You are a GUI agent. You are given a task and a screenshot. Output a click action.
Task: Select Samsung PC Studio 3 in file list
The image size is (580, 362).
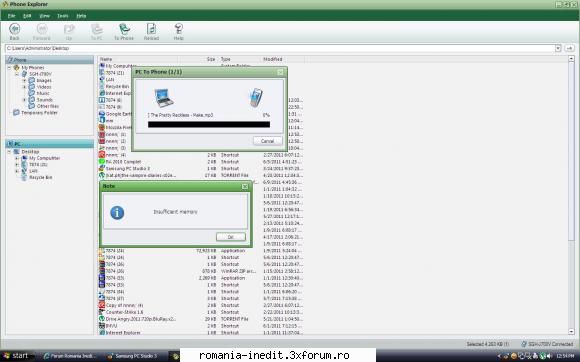tap(124, 169)
